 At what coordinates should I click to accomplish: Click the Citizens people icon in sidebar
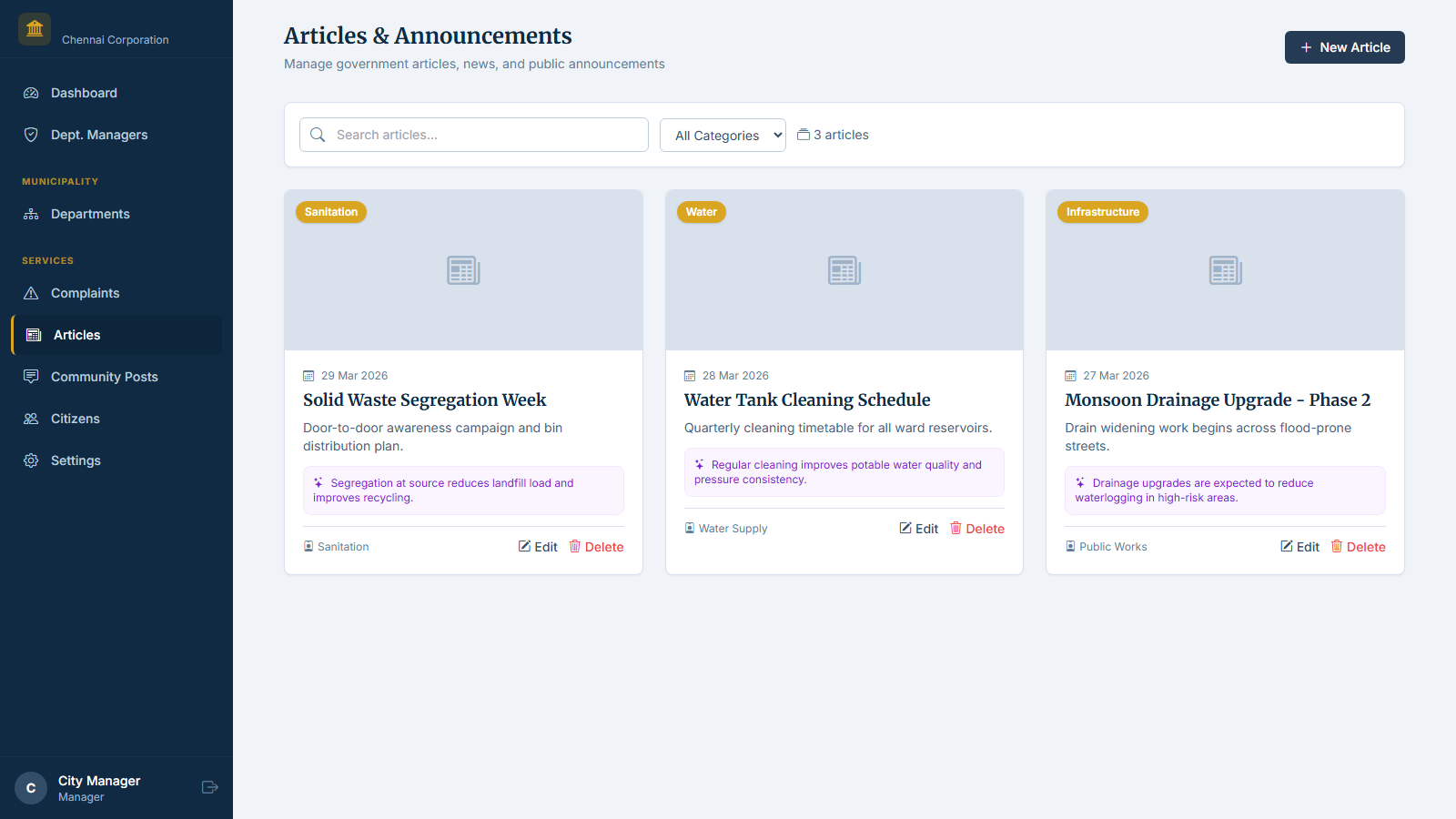pyautogui.click(x=31, y=419)
